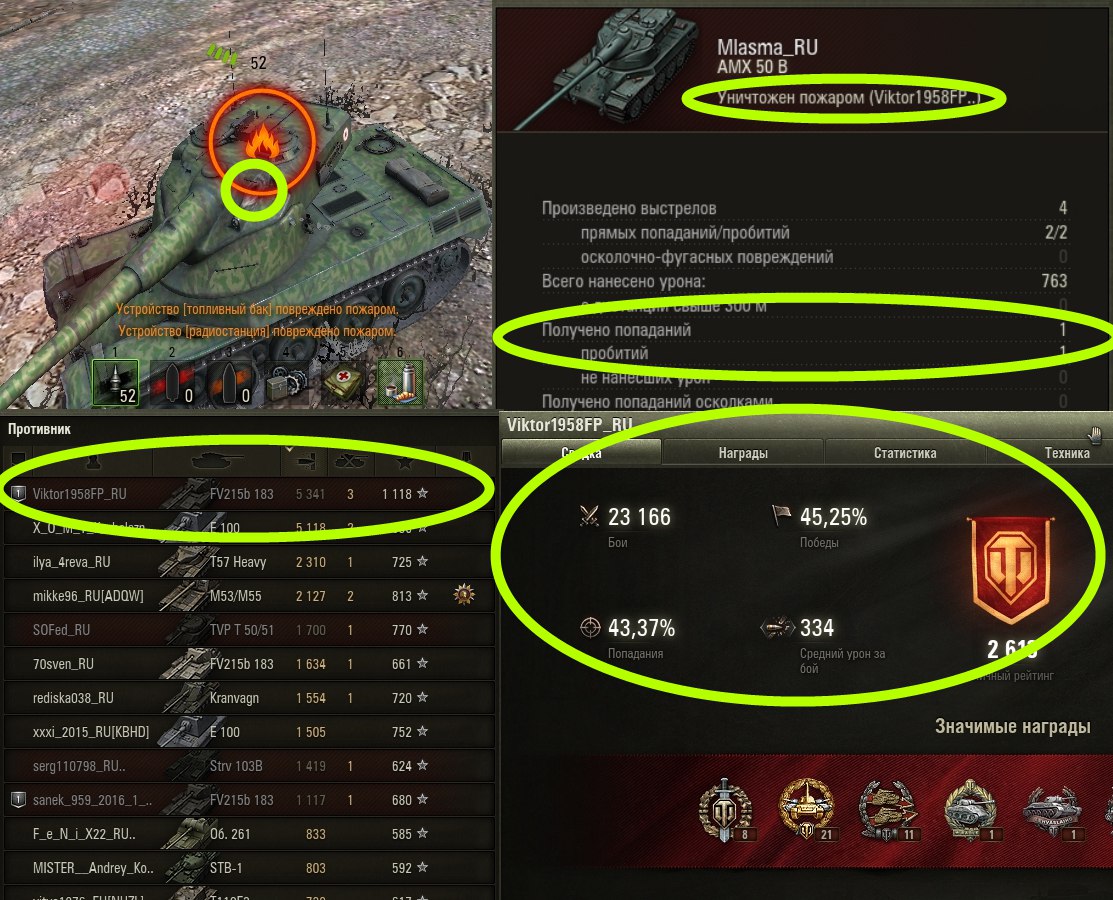
Task: Sort enemy list by vehicle column
Action: point(217,462)
